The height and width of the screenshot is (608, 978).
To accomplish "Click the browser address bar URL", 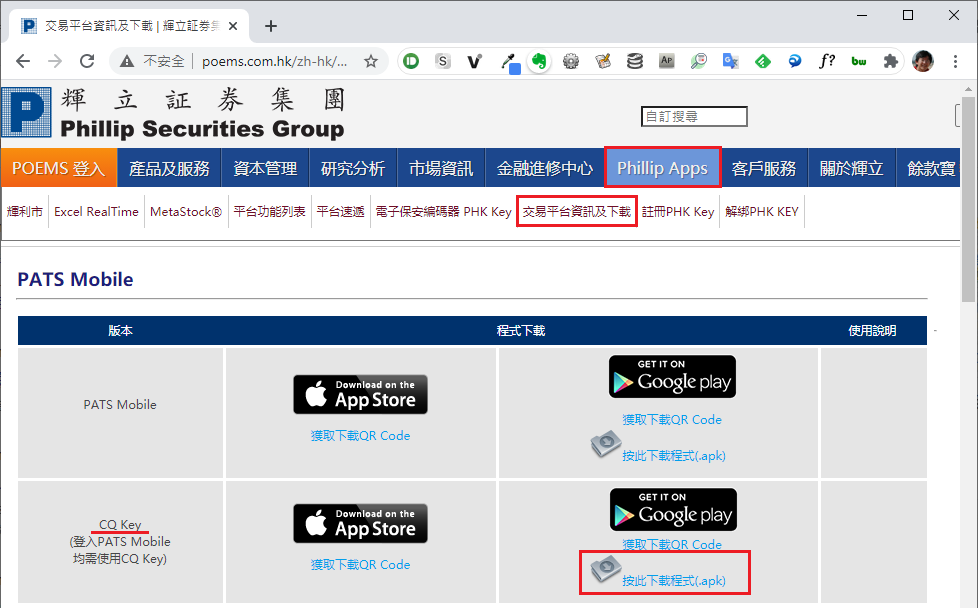I will (x=274, y=61).
